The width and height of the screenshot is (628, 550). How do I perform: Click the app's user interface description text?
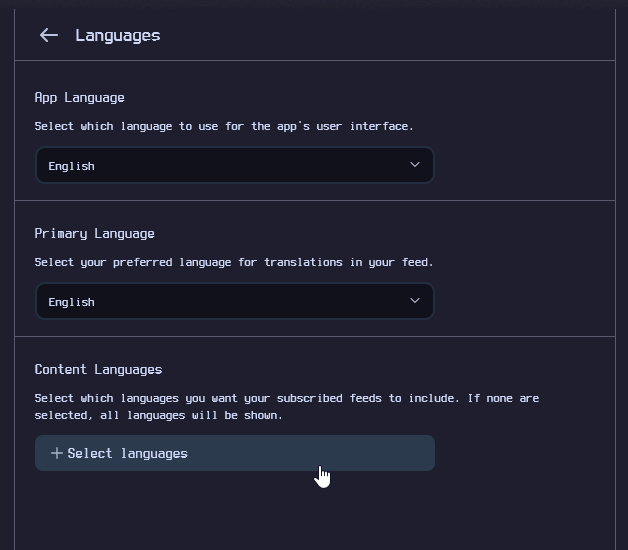coord(223,127)
